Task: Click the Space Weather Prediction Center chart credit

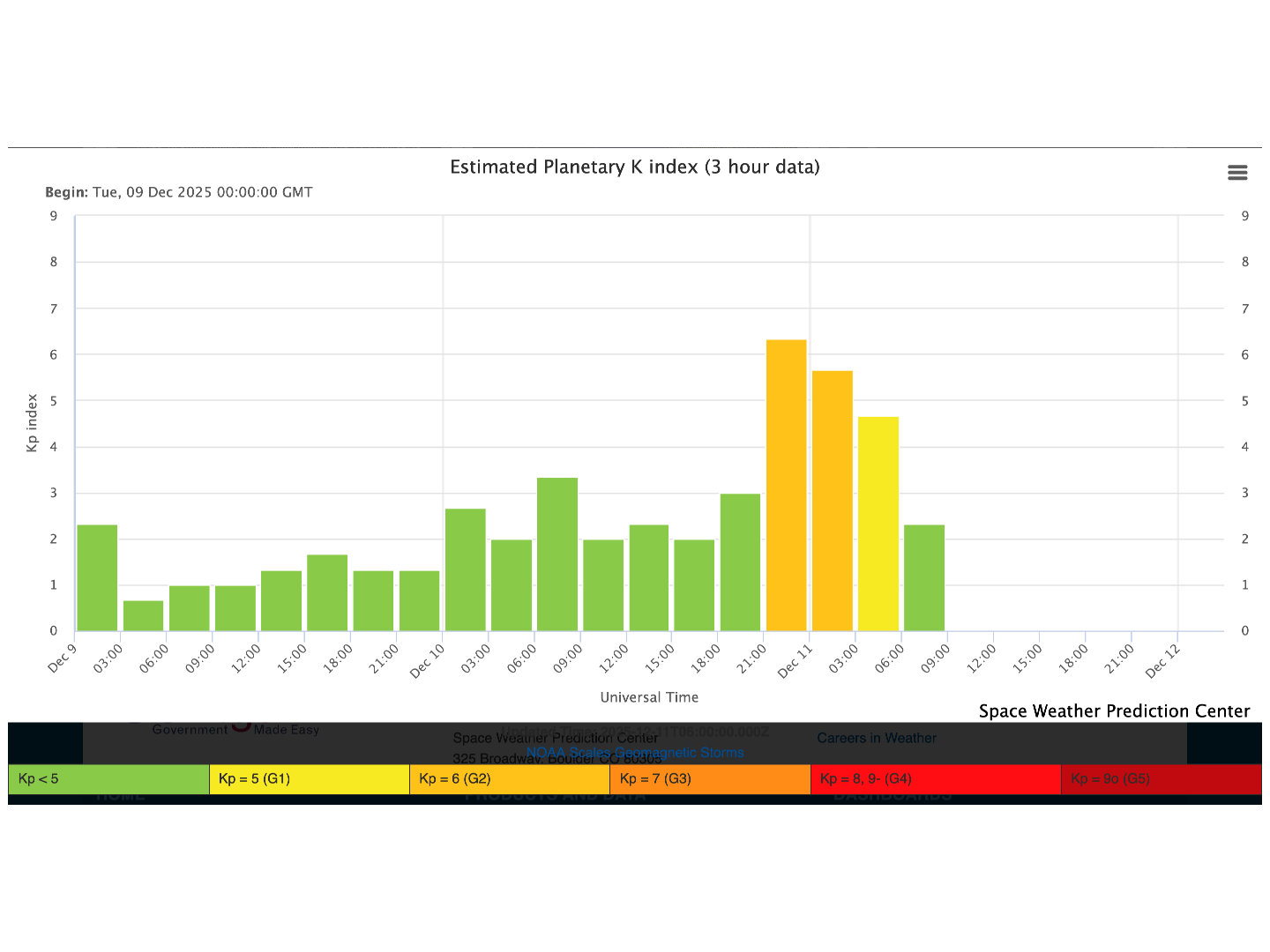Action: click(x=1114, y=711)
